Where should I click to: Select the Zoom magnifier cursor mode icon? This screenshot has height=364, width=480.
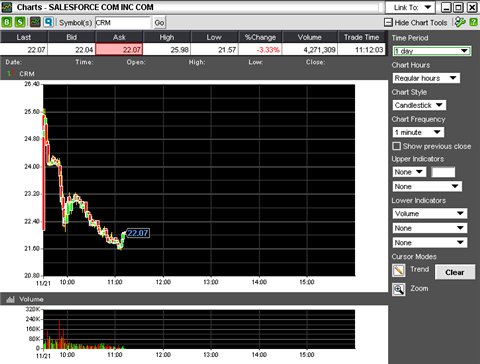click(x=399, y=289)
